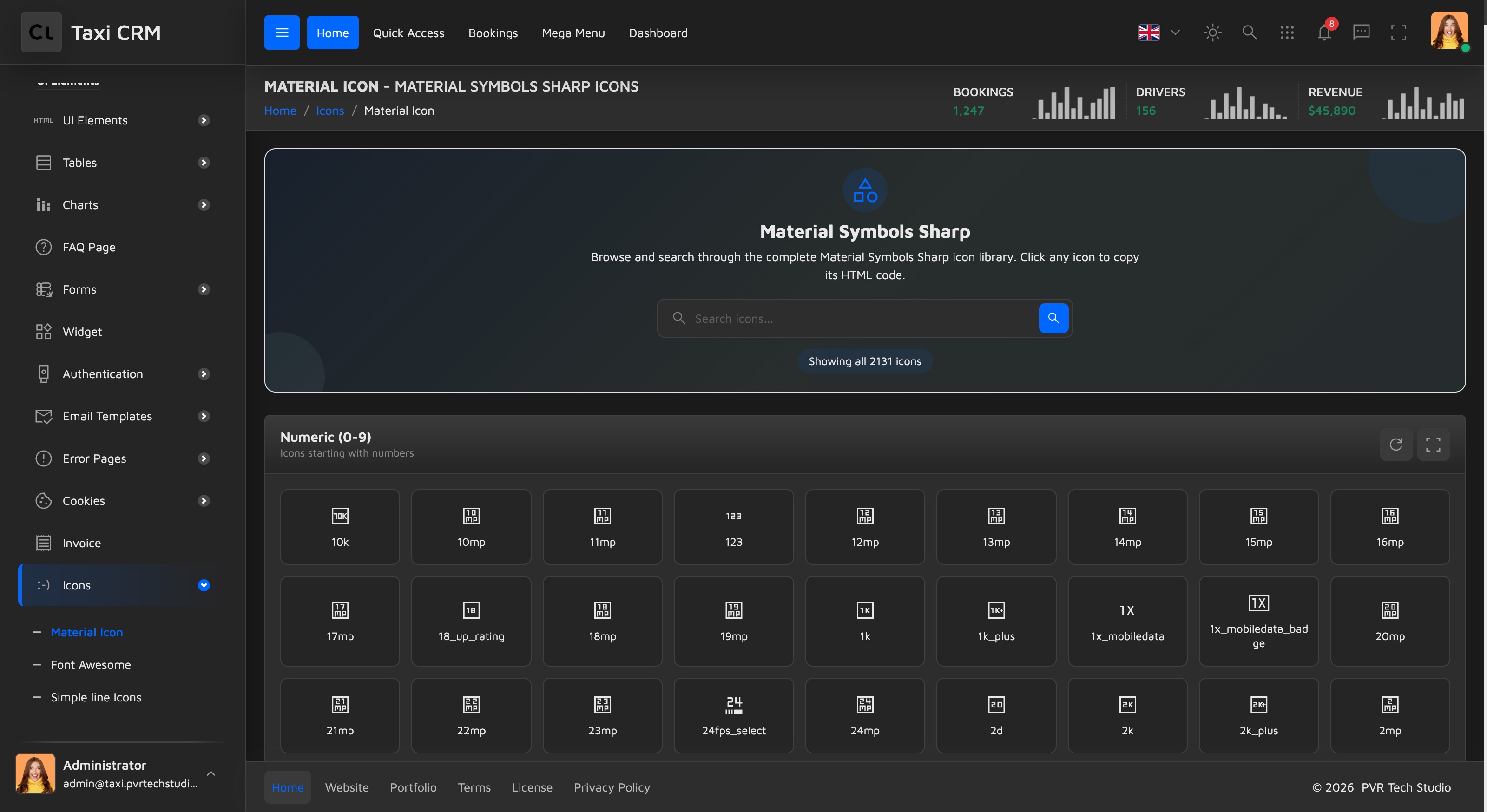Expand Administrator profile chevron
Screen dimensions: 1487x812
point(211,773)
